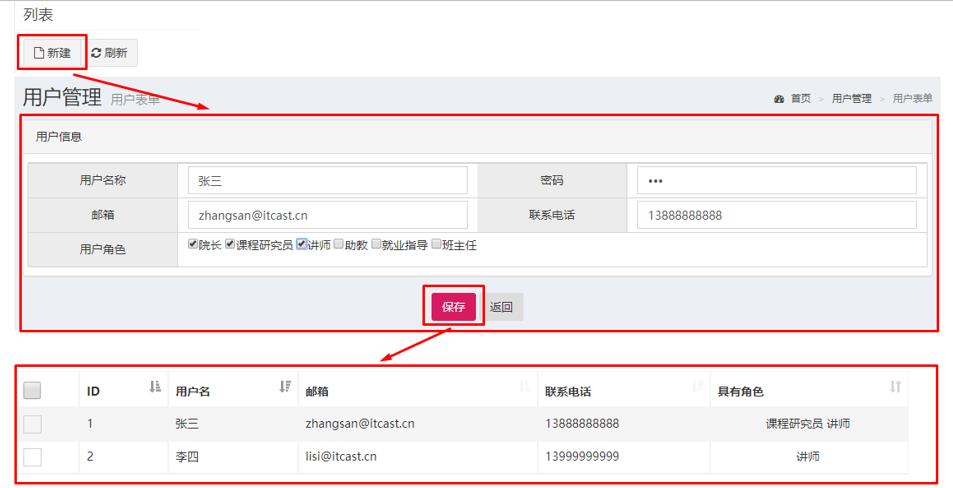Sort by 联系电话 using its faded sort icon
Screen dimensions: 953x488
[697, 387]
